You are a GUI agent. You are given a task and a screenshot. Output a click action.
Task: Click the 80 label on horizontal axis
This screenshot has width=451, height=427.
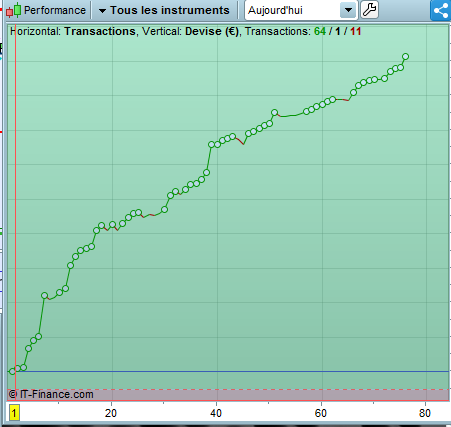[425, 413]
